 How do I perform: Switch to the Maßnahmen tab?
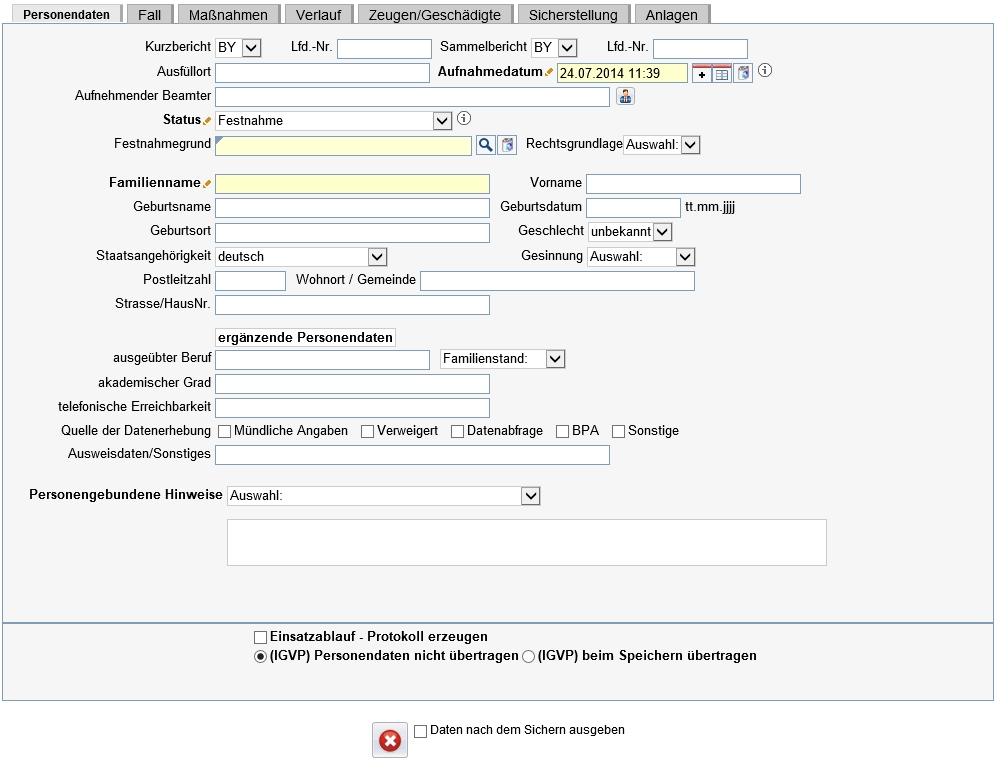pyautogui.click(x=228, y=15)
